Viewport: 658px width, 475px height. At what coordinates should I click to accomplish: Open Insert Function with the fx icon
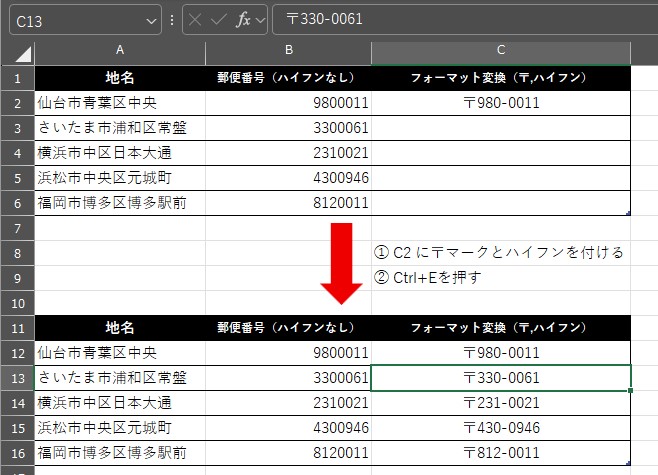coord(243,20)
